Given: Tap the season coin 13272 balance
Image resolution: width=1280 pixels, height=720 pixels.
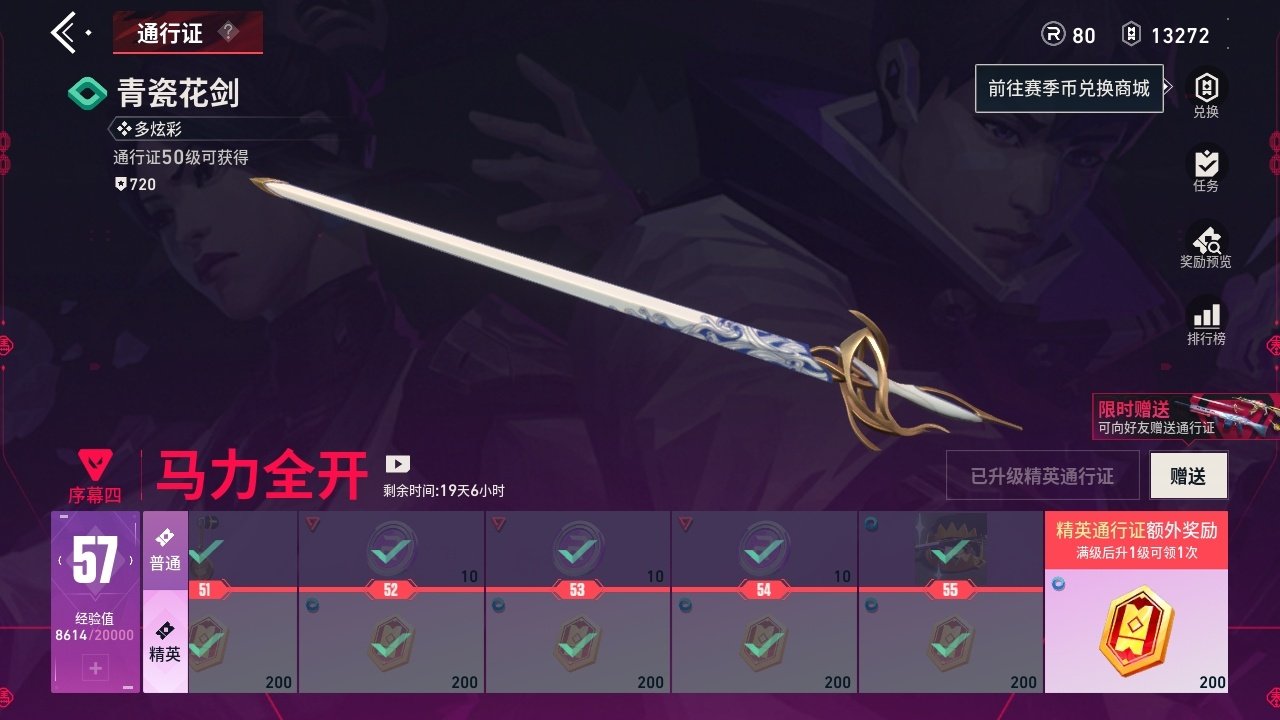Looking at the screenshot, I should [x=1165, y=35].
